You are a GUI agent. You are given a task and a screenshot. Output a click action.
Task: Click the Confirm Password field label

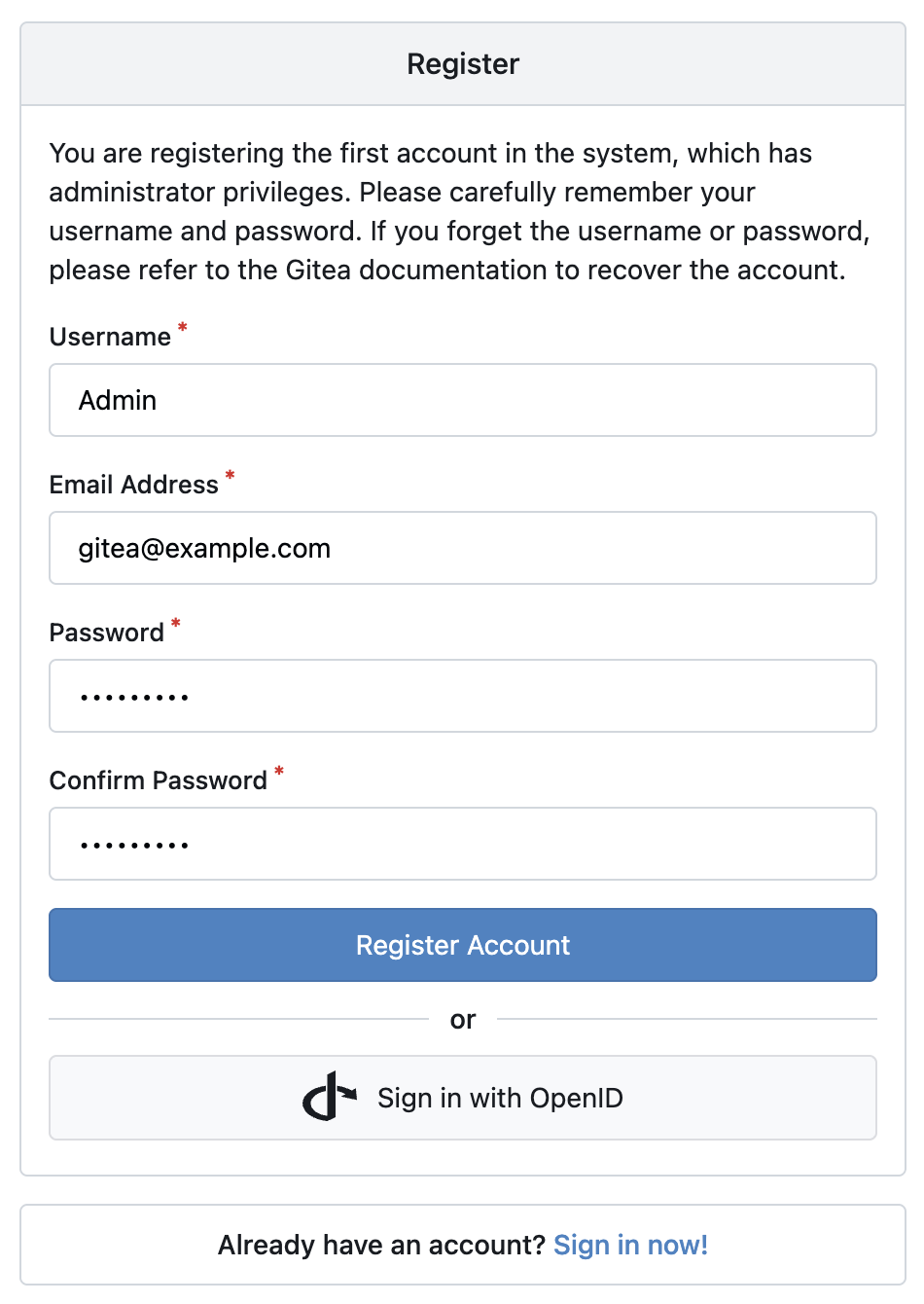click(x=158, y=780)
